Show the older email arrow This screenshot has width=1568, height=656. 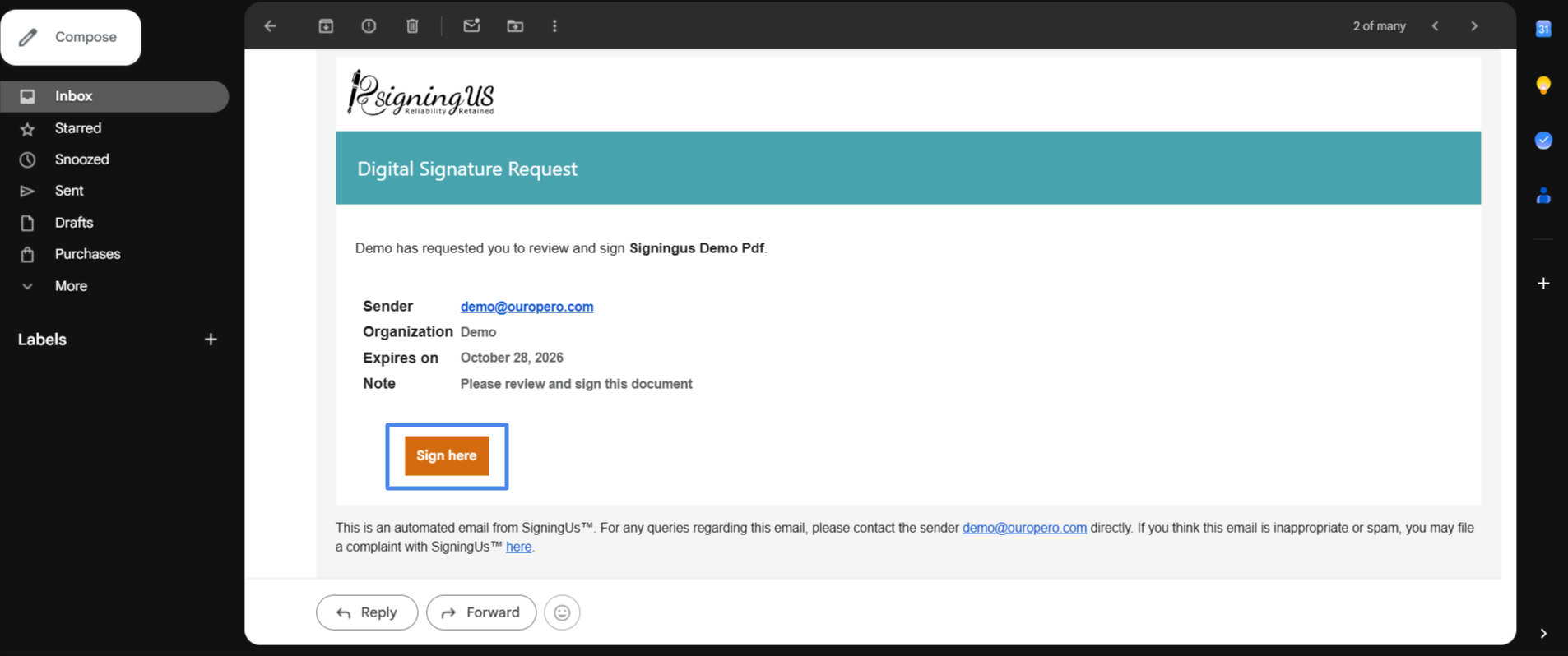click(1474, 26)
